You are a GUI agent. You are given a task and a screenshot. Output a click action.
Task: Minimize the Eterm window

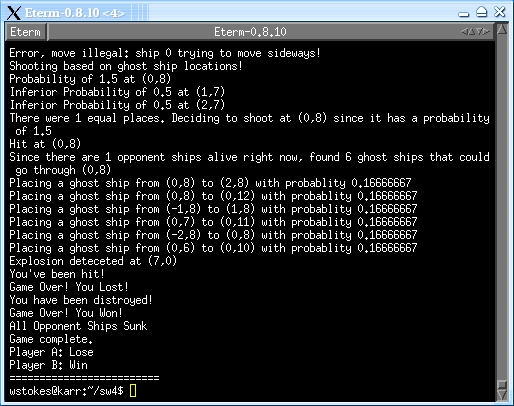[464, 14]
